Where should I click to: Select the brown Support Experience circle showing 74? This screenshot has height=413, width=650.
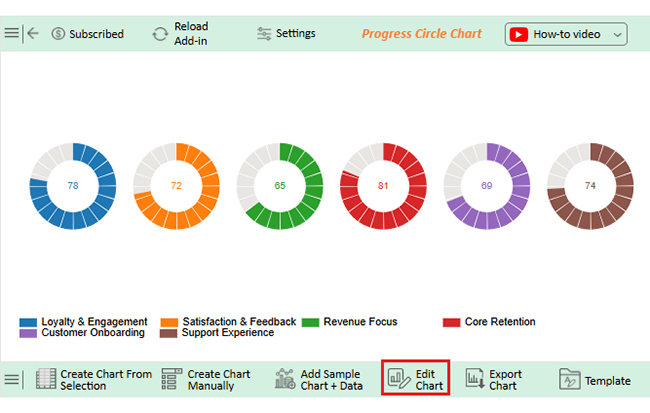[x=590, y=186]
